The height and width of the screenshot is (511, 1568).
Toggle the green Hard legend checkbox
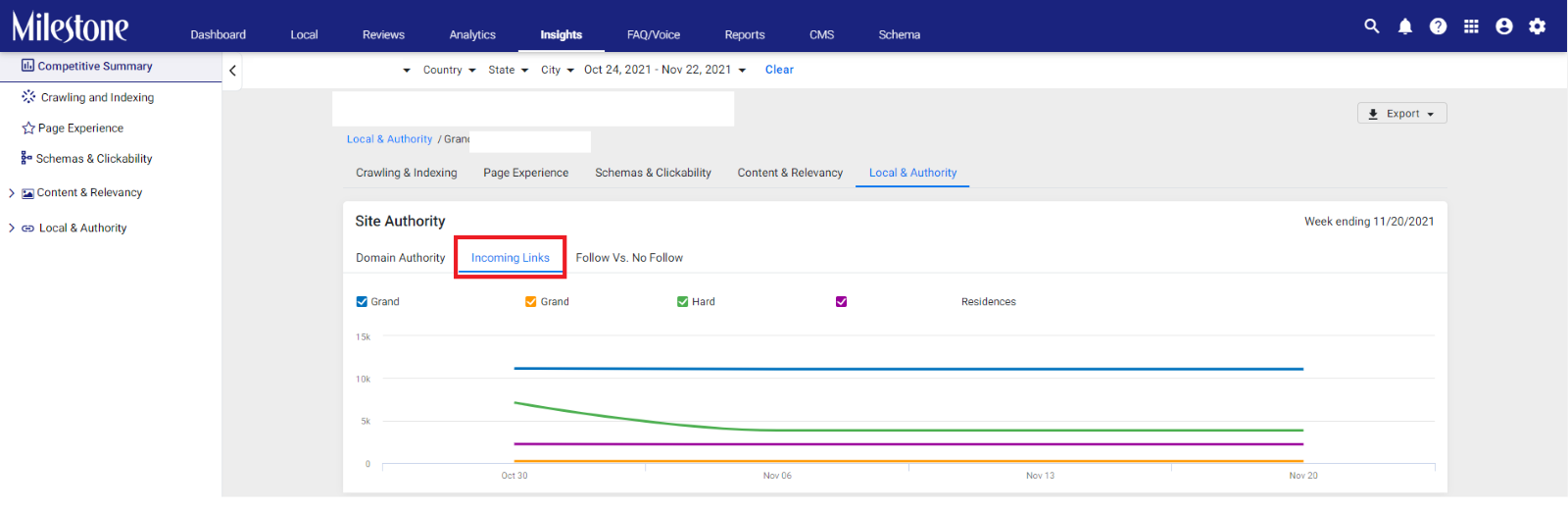pos(682,302)
